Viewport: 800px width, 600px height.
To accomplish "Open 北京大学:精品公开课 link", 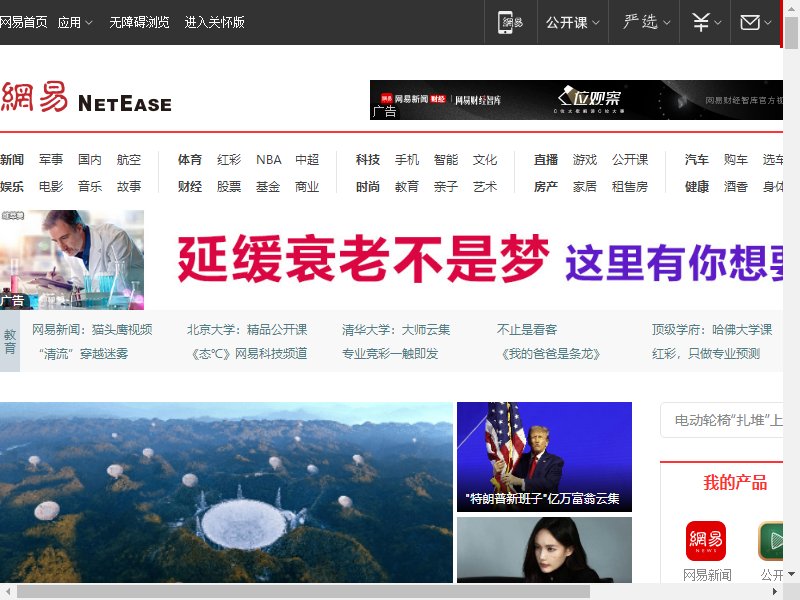I will click(x=247, y=330).
